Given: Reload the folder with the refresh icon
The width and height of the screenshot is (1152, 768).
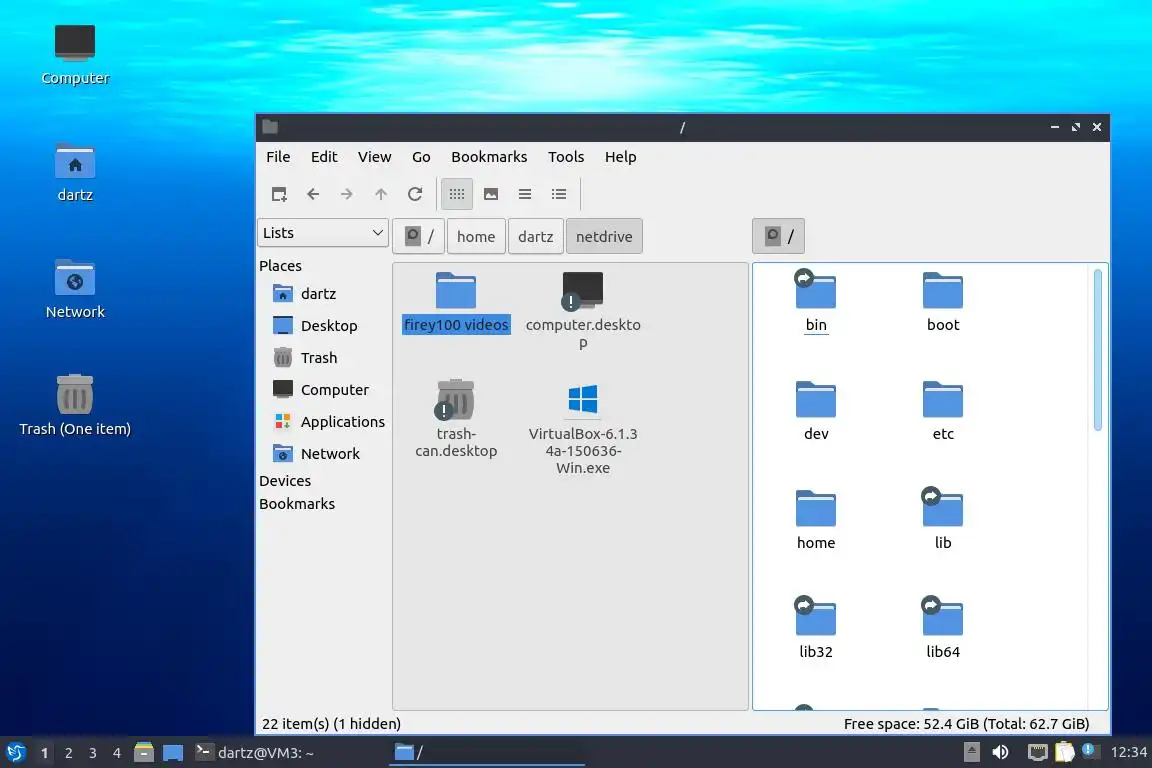Looking at the screenshot, I should 415,194.
